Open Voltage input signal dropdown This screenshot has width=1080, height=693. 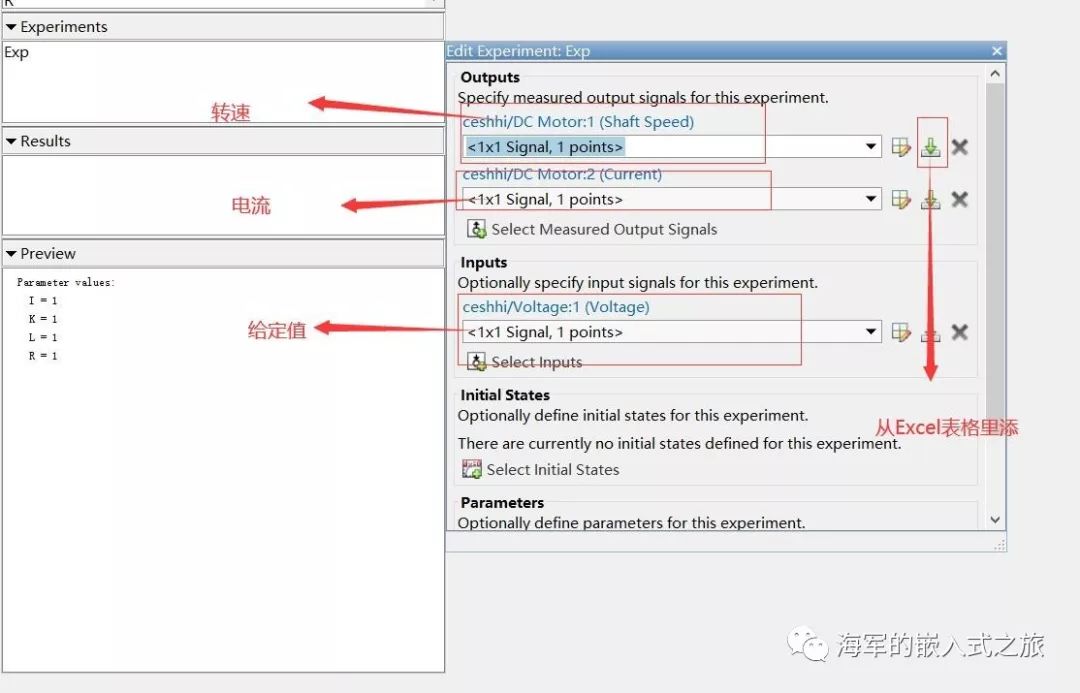(x=871, y=332)
